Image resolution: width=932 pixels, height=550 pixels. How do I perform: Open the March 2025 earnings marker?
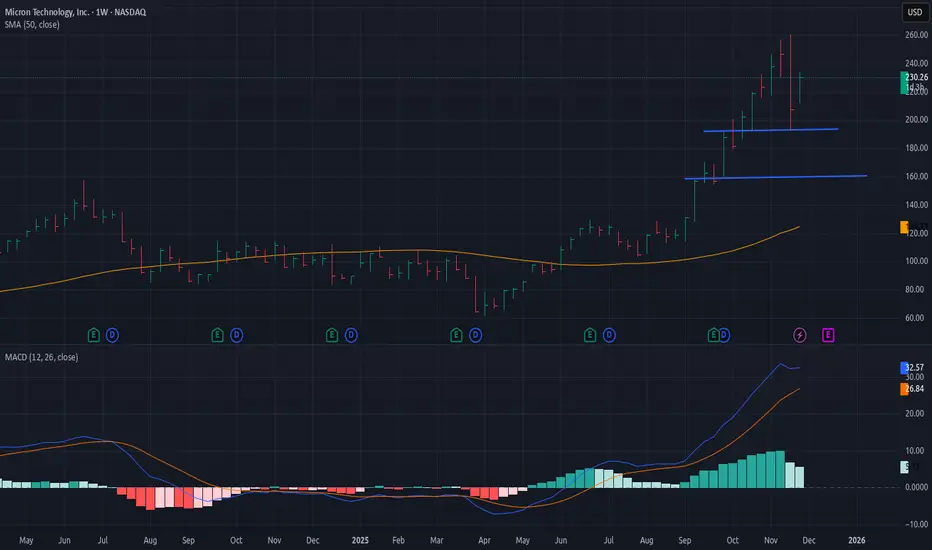tap(456, 335)
